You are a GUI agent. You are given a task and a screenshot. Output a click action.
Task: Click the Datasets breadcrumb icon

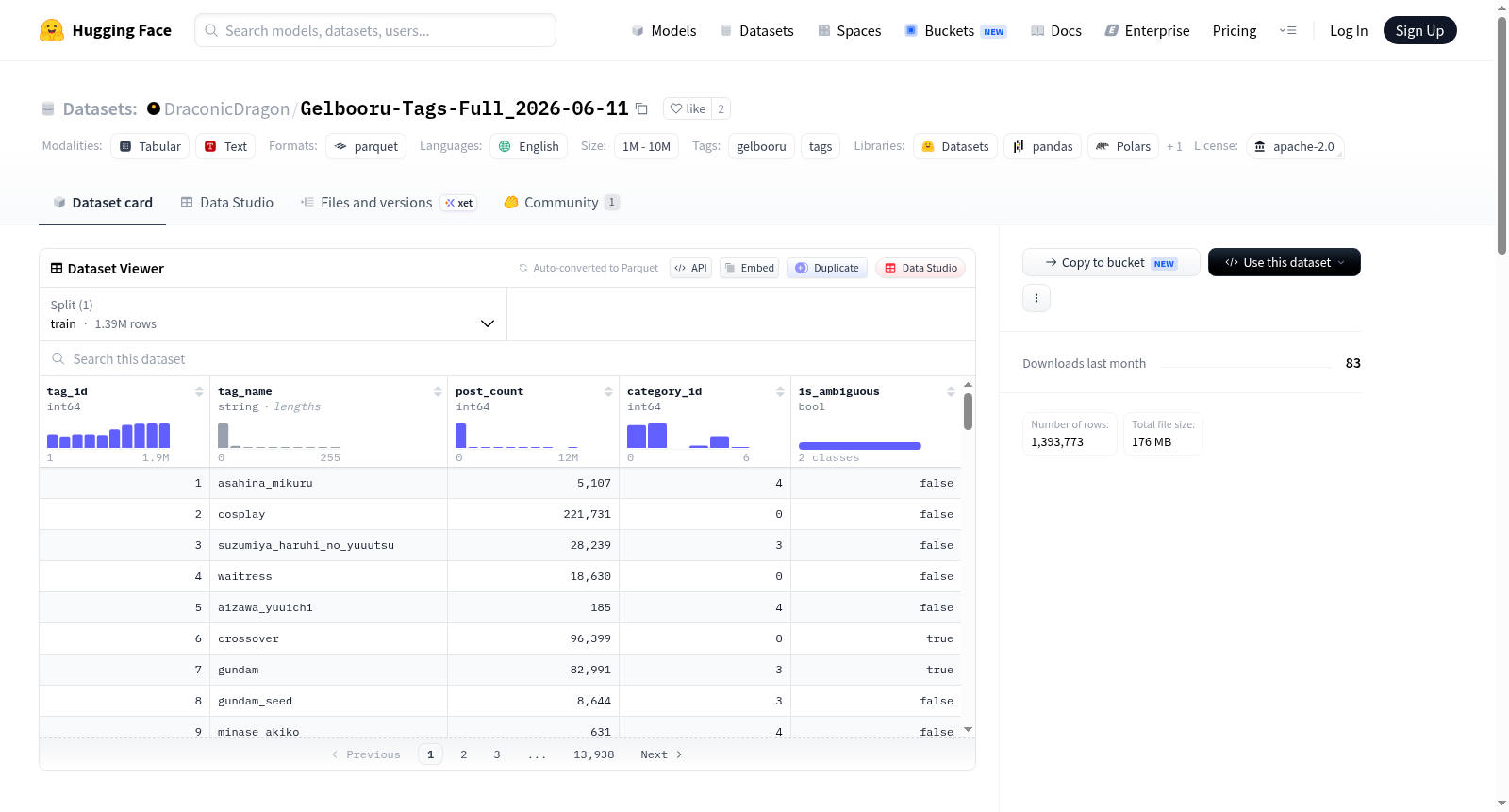click(48, 109)
